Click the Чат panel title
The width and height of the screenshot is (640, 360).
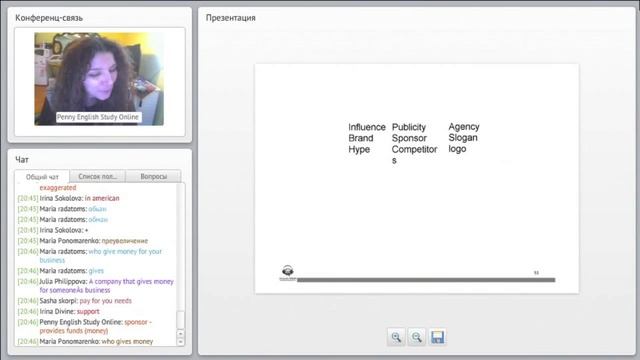click(22, 160)
